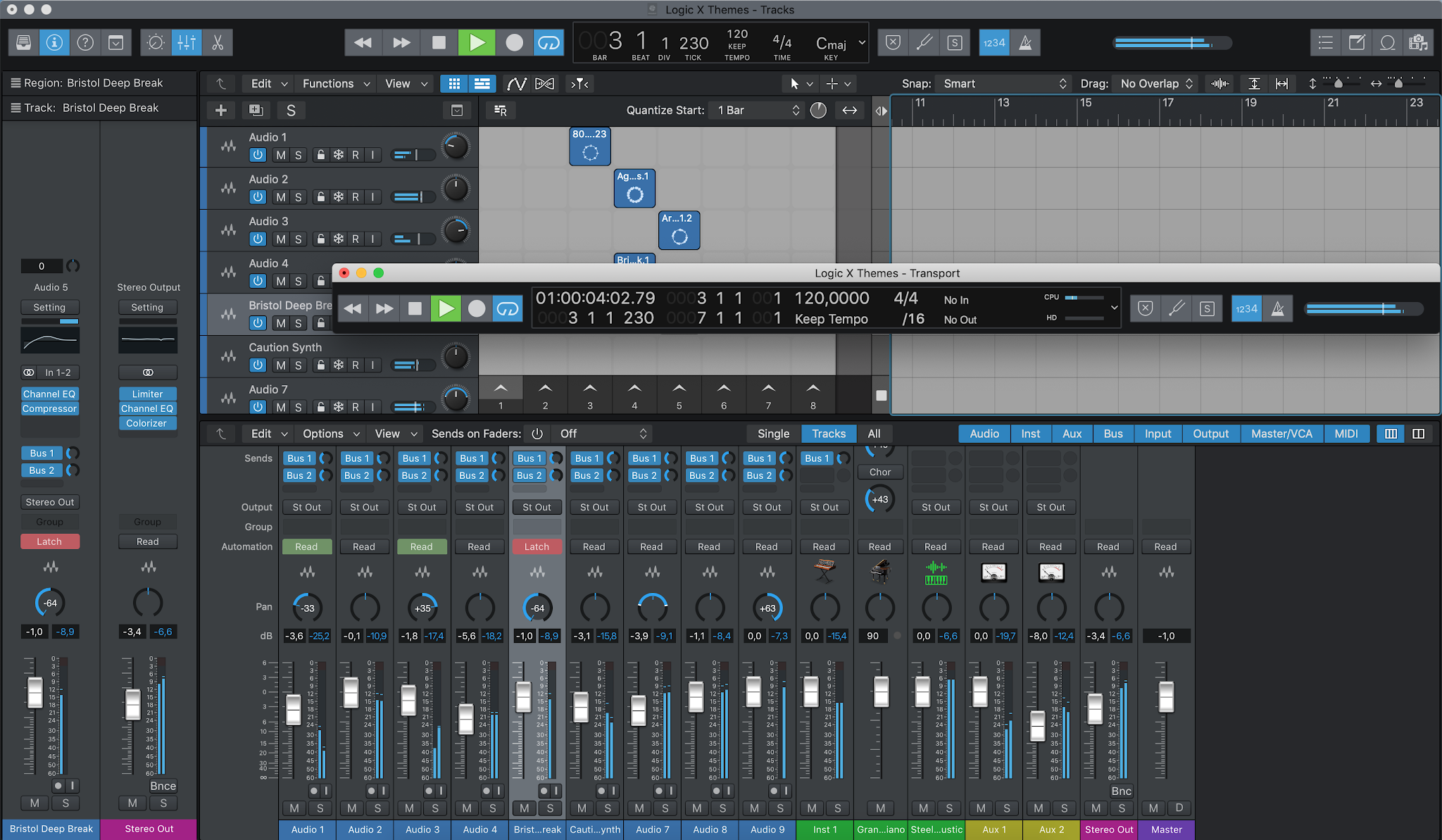Click Read automation on Audio 3 mixer strip

(422, 546)
